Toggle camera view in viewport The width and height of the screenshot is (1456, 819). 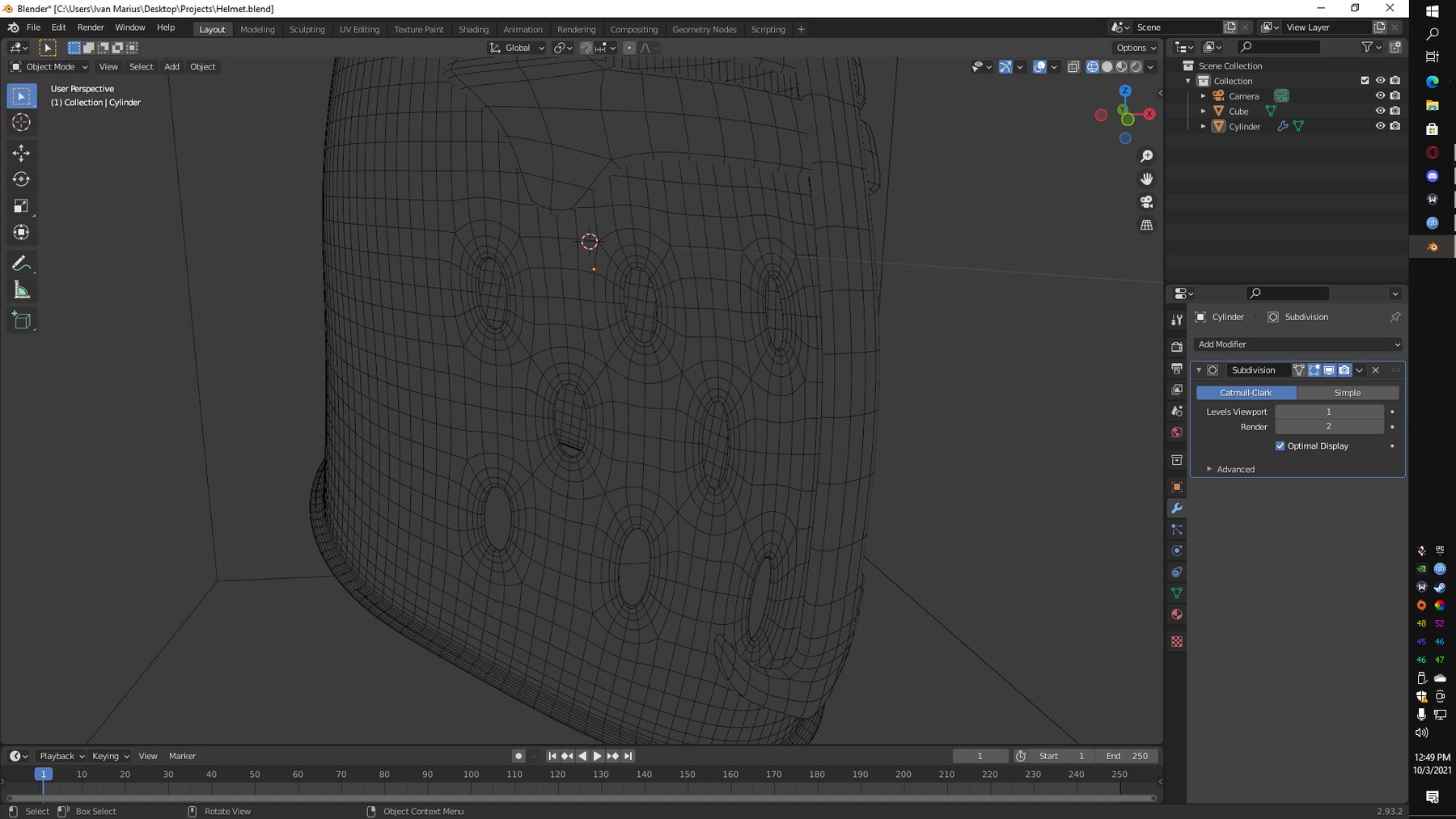1146,202
